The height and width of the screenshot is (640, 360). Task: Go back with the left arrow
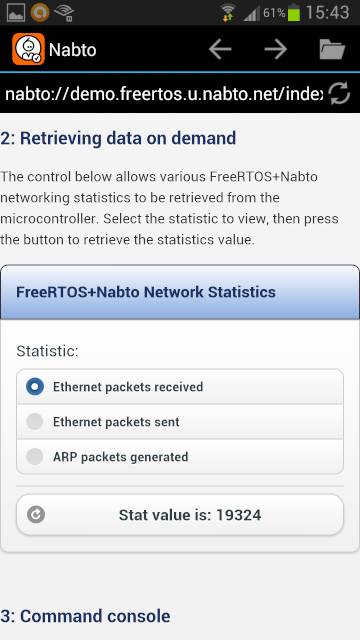click(220, 49)
